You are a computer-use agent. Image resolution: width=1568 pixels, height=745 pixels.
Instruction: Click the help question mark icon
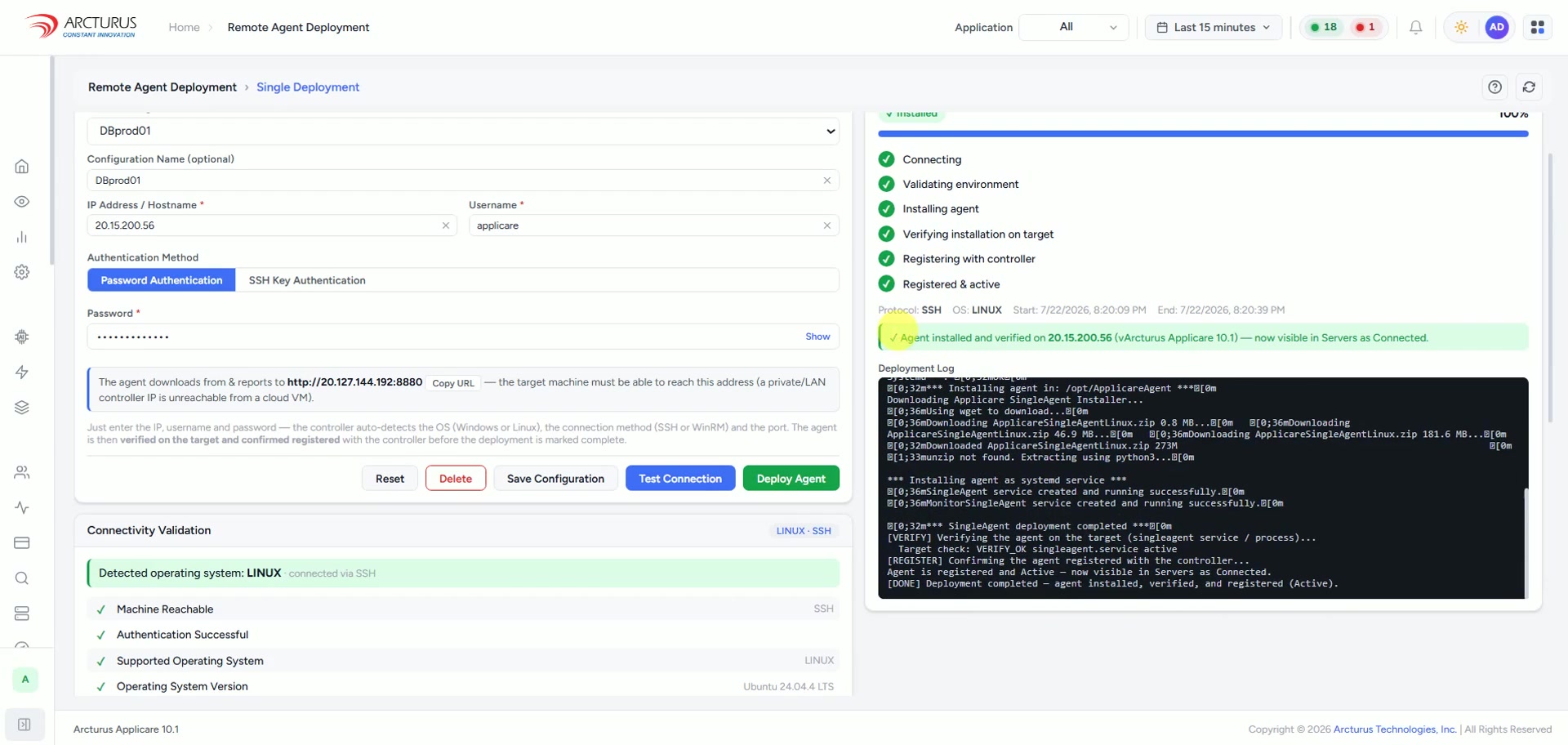tap(1494, 87)
